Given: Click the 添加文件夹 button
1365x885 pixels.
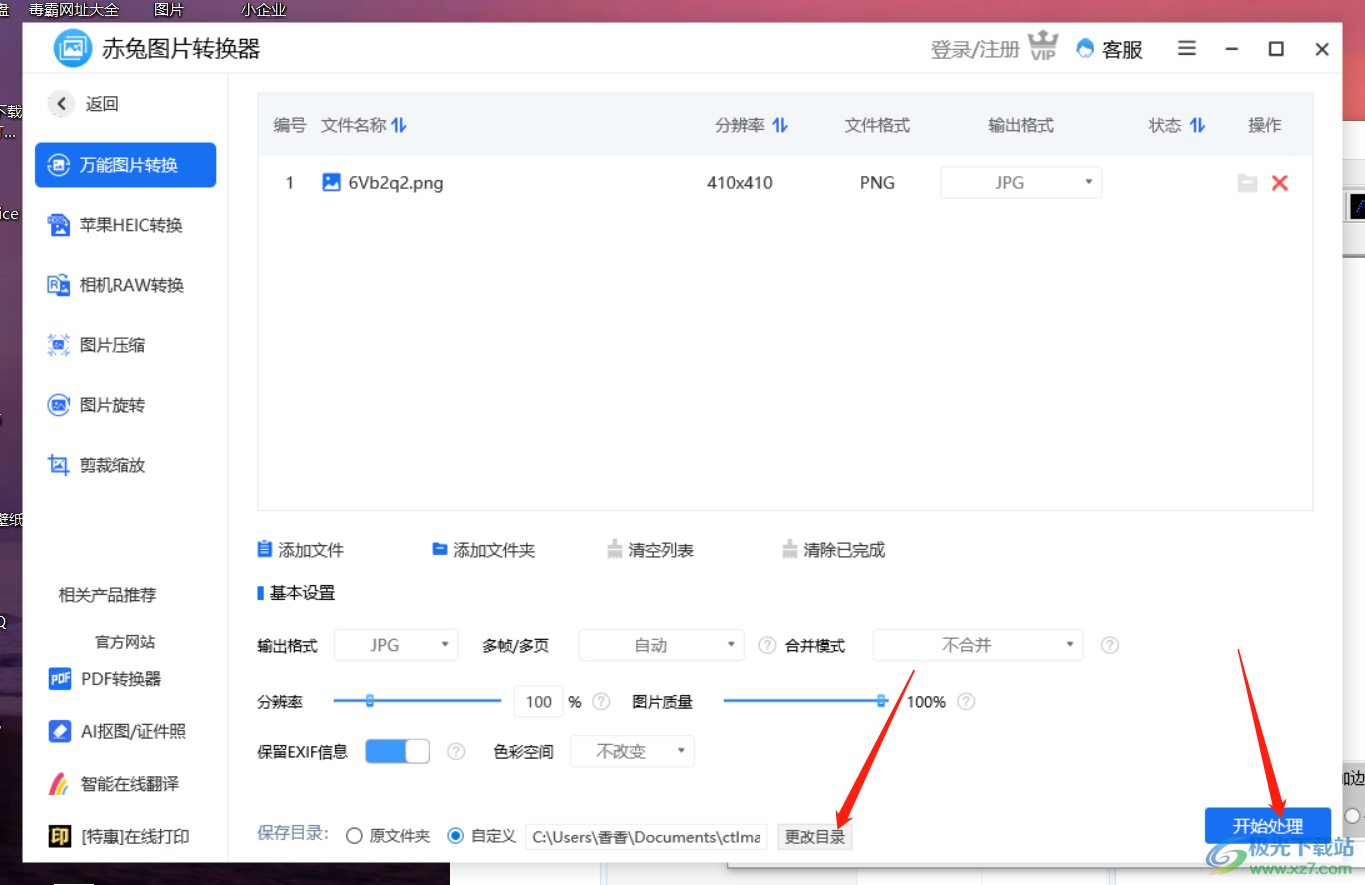Looking at the screenshot, I should pyautogui.click(x=484, y=550).
